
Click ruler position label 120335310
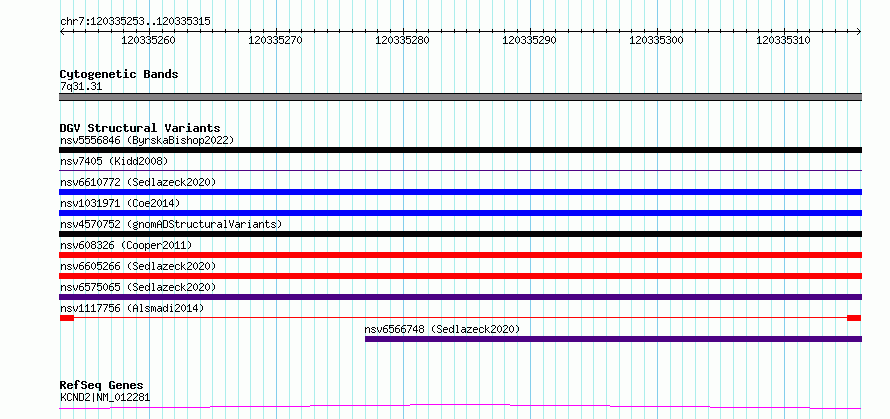784,40
